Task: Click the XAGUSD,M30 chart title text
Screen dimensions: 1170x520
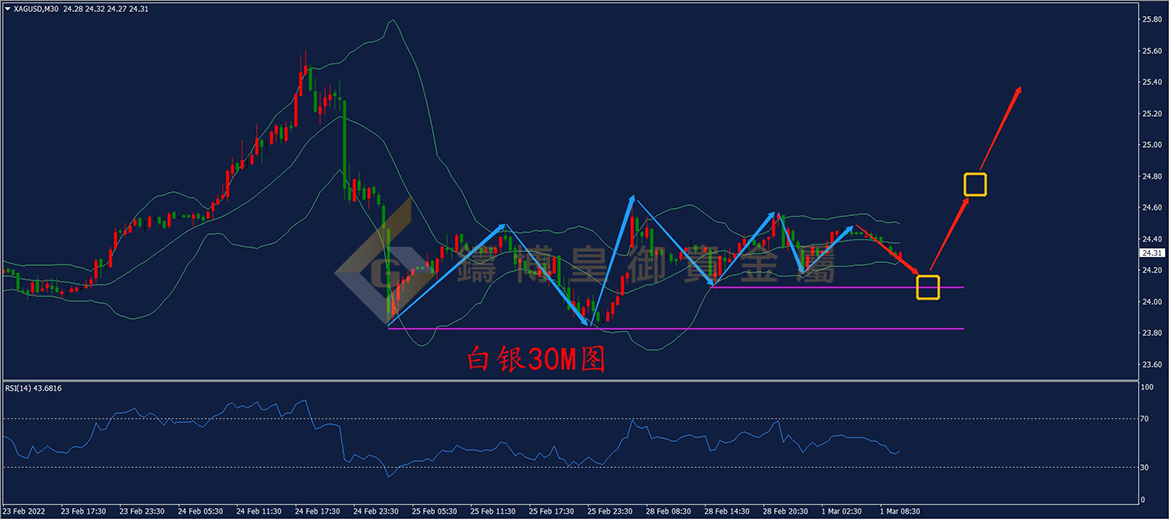Action: (x=36, y=9)
